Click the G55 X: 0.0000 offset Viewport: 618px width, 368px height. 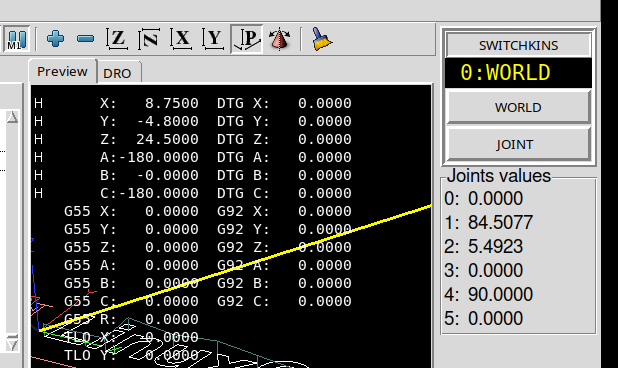(x=131, y=211)
